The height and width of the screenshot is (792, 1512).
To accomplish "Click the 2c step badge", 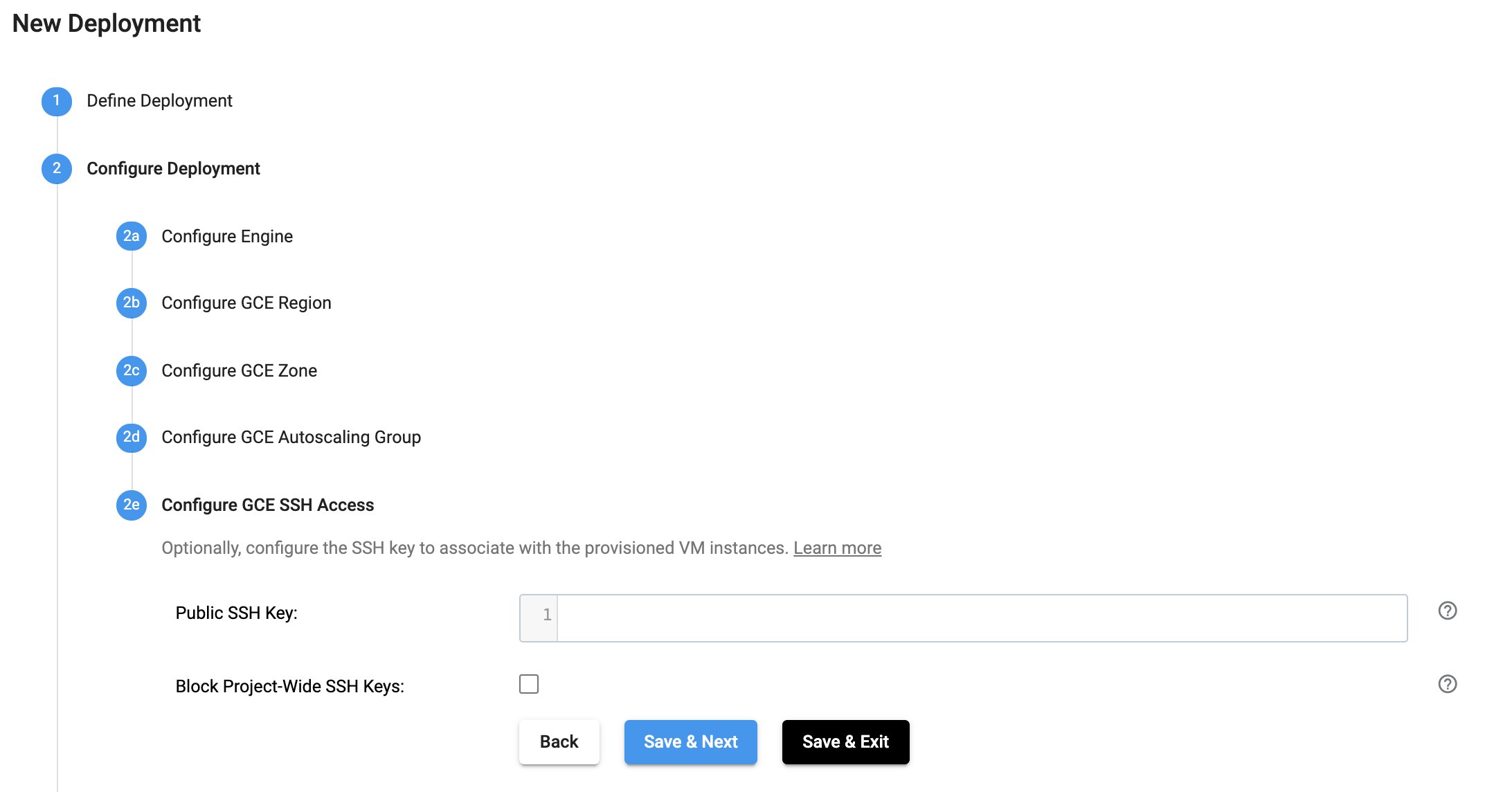I will click(x=132, y=370).
